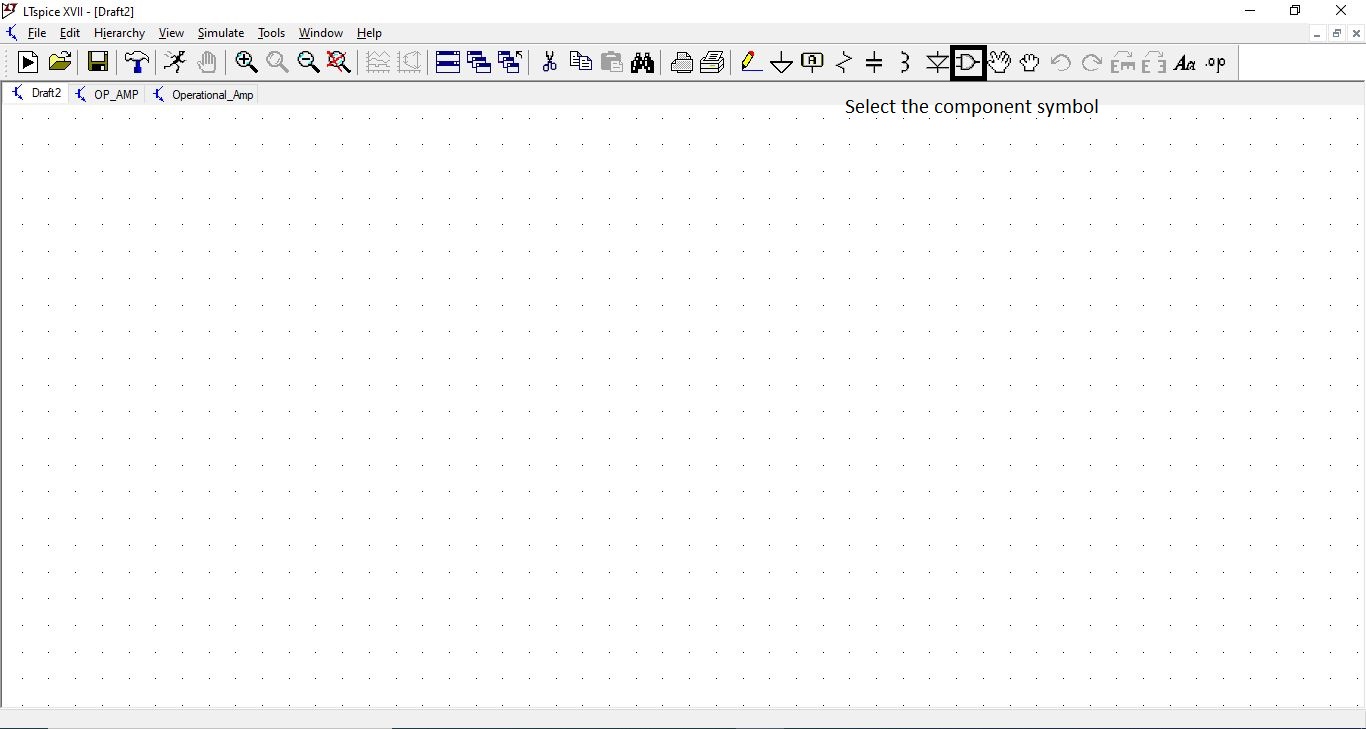Zoom to fit full extents
The image size is (1366, 729).
tap(339, 63)
